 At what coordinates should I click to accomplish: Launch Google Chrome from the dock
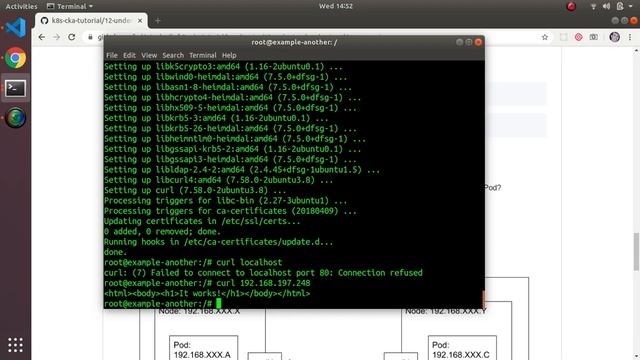pyautogui.click(x=16, y=58)
